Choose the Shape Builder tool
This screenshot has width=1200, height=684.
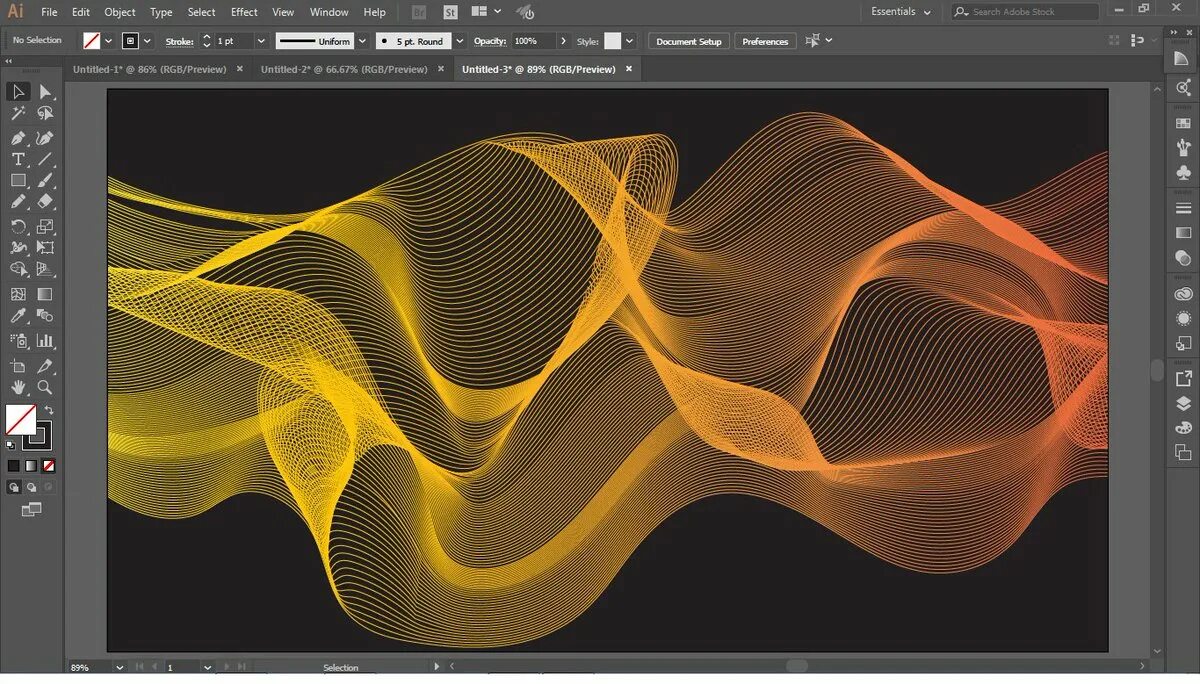(x=18, y=270)
